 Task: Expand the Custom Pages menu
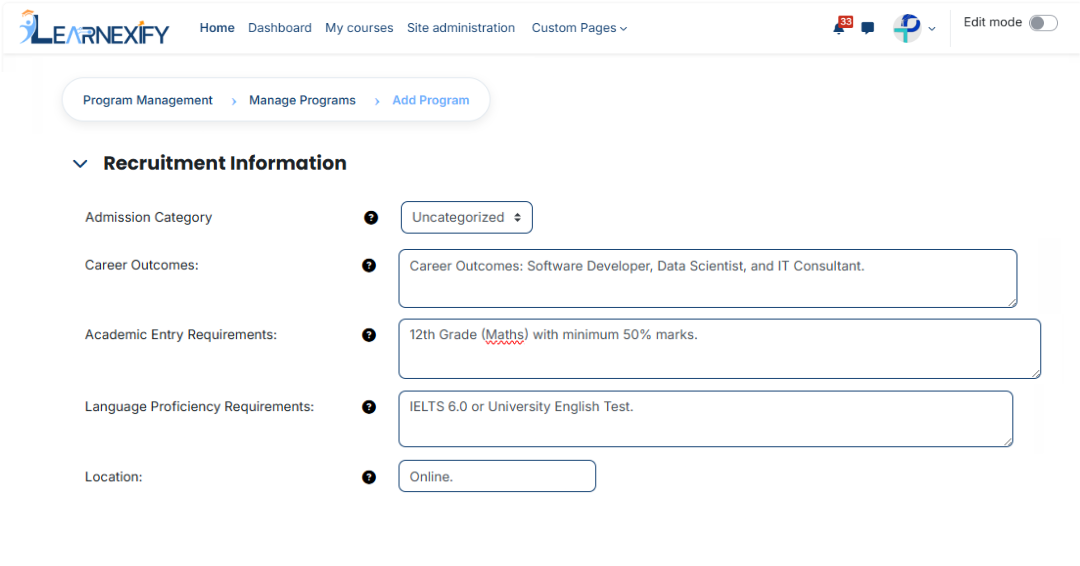click(x=579, y=28)
